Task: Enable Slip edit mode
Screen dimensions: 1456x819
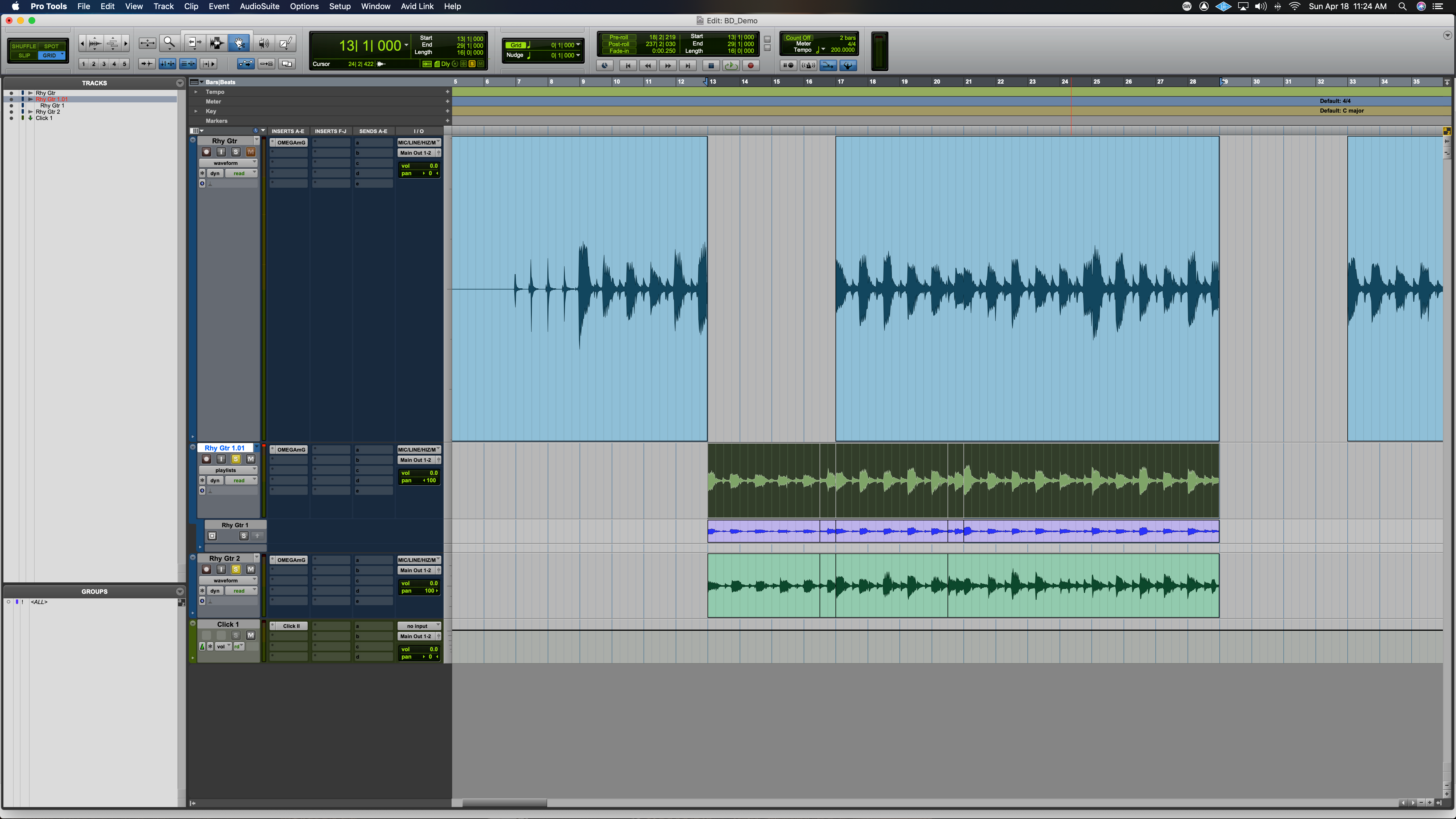Action: (24, 55)
